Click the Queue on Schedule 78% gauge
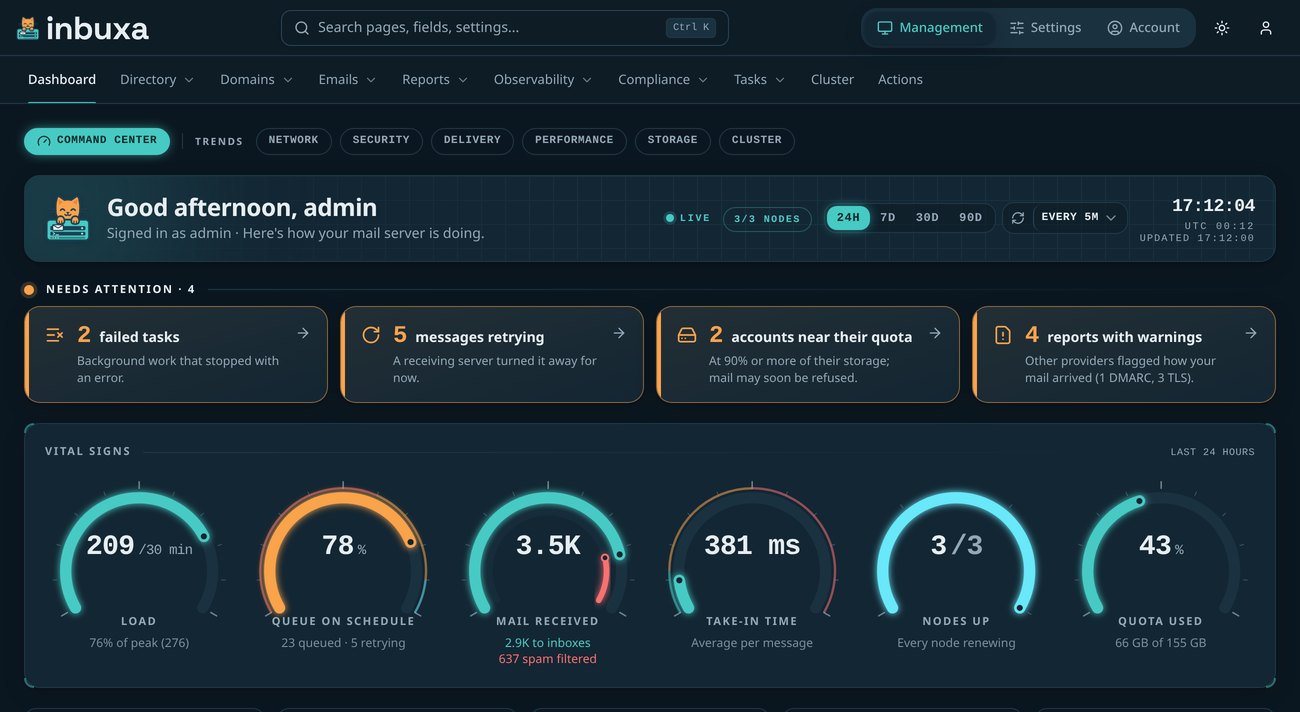Viewport: 1300px width, 712px height. [343, 552]
